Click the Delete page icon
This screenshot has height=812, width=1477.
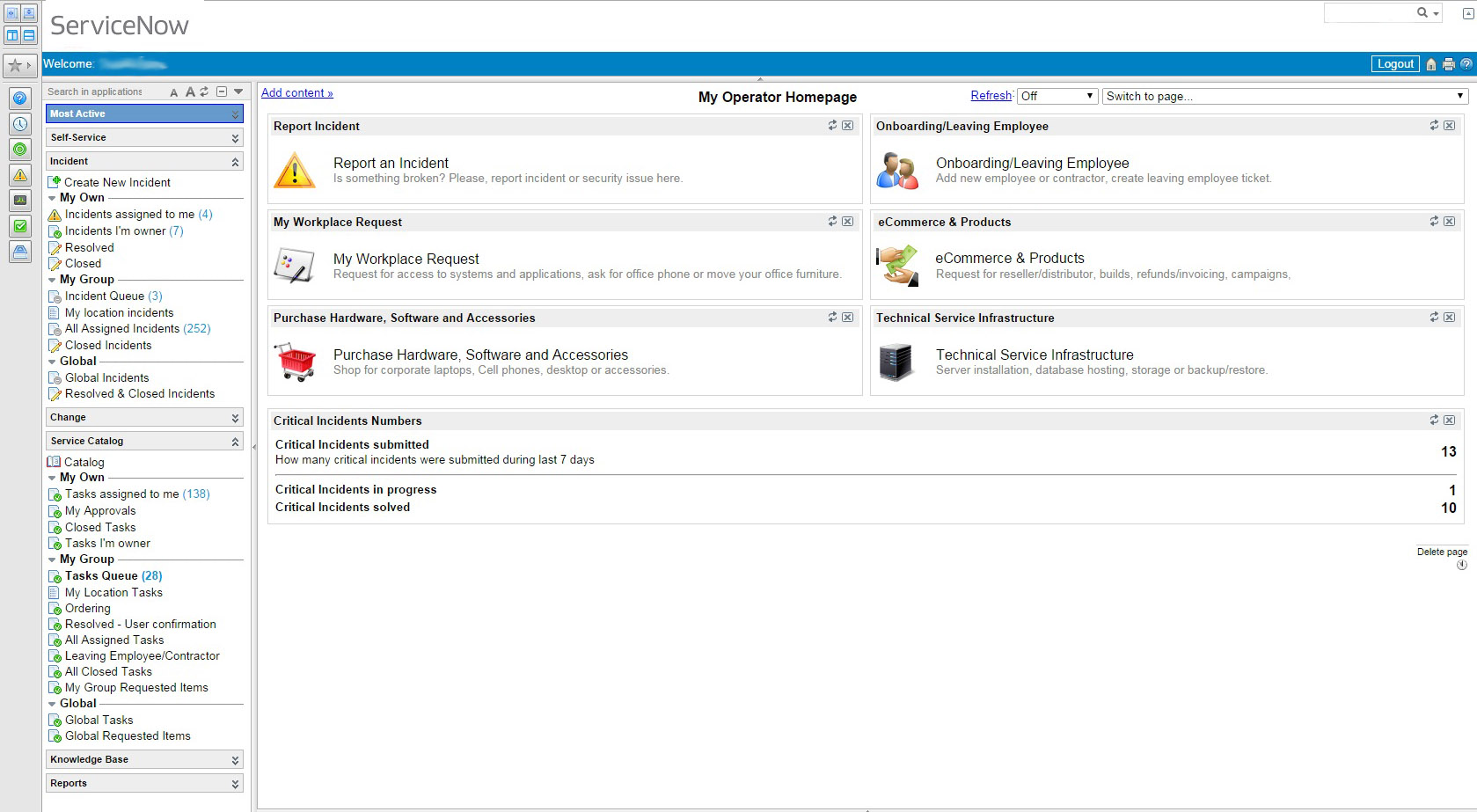tap(1462, 565)
